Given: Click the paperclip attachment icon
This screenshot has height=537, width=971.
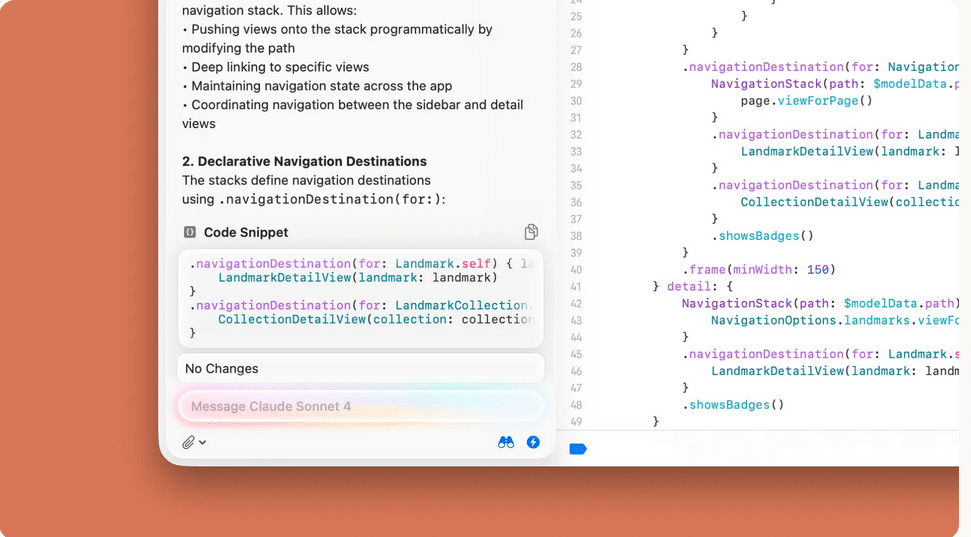Looking at the screenshot, I should pyautogui.click(x=188, y=442).
